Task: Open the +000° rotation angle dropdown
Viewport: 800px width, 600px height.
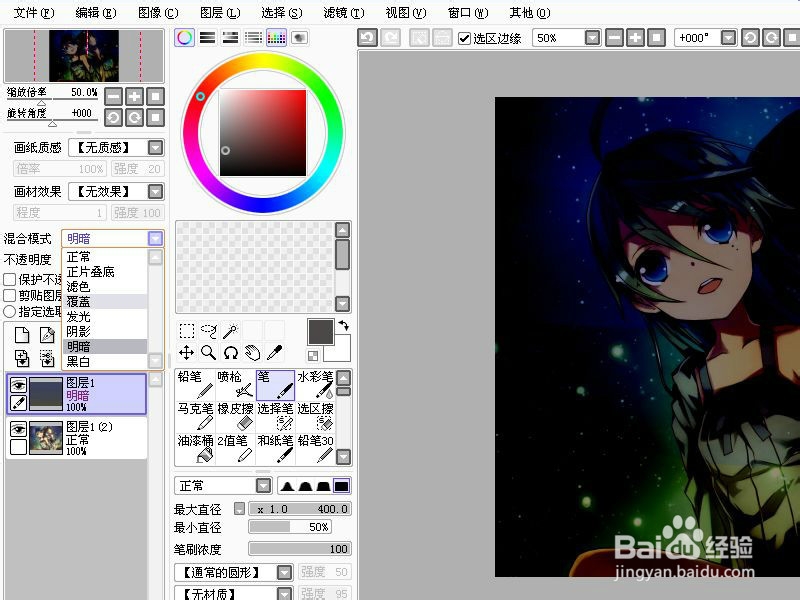Action: [x=729, y=38]
